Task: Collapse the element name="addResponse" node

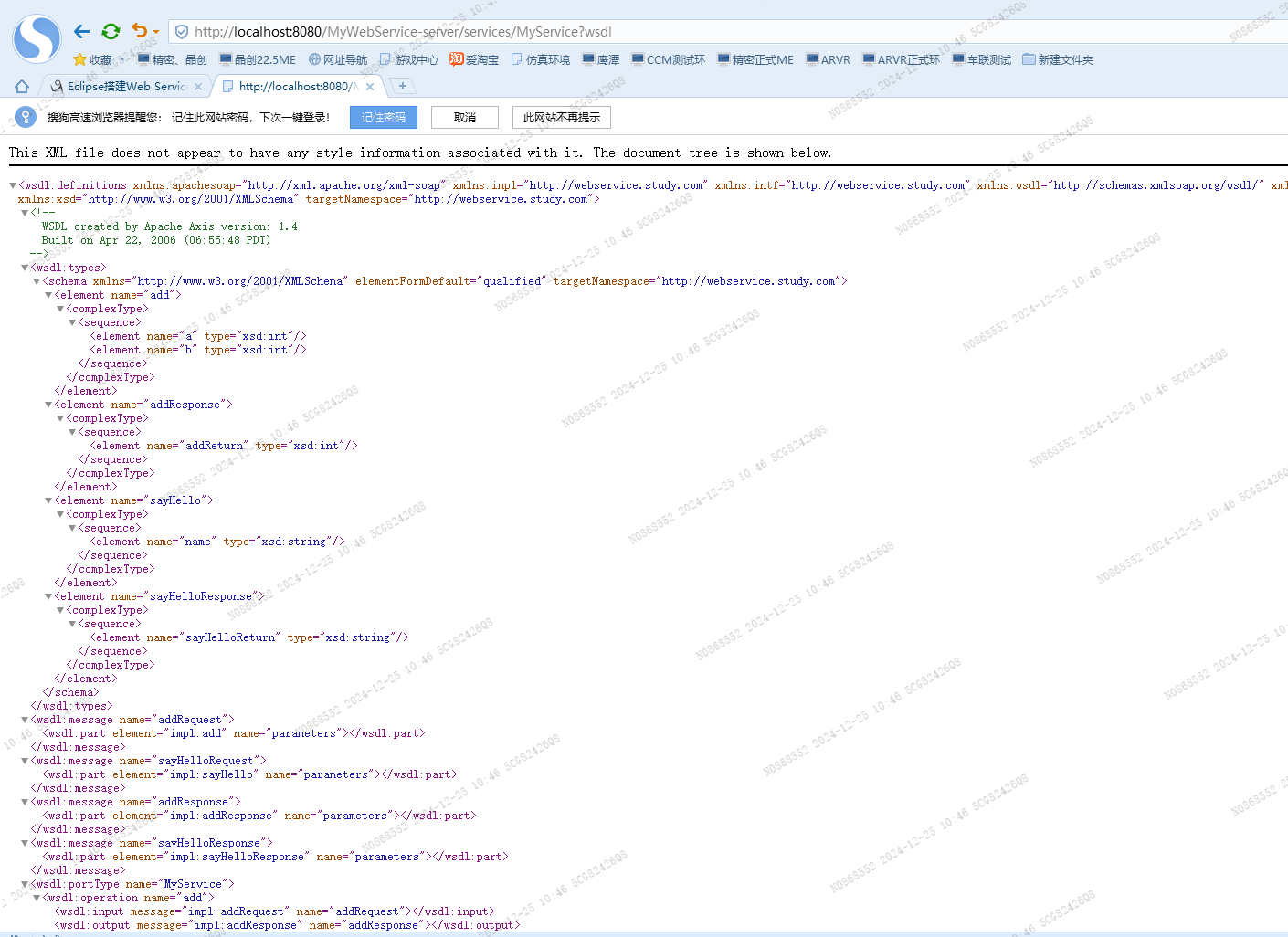Action: coord(48,405)
